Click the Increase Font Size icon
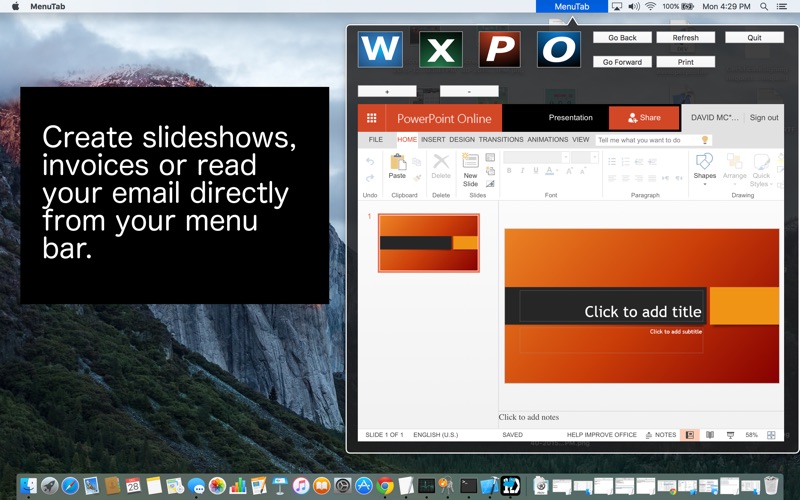Viewport: 800px width, 500px height. coord(569,170)
